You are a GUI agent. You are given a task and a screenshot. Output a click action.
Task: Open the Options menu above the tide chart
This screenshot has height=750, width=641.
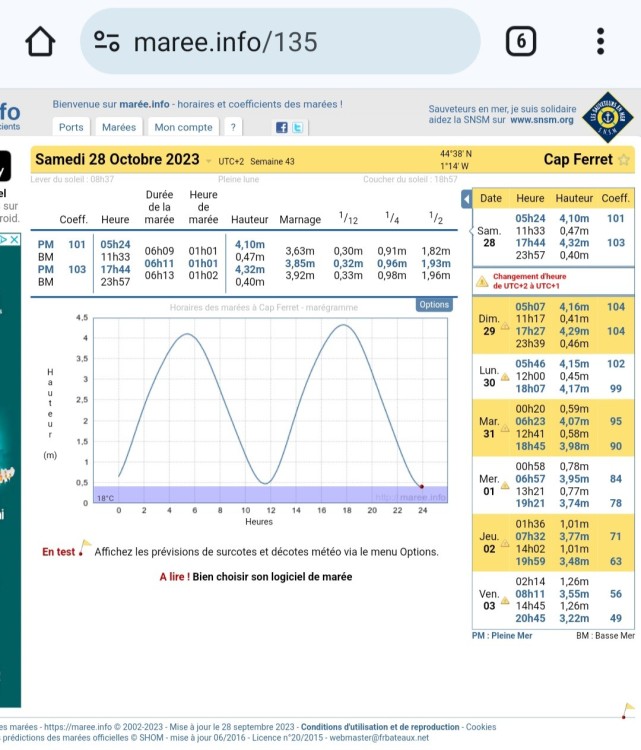click(434, 305)
